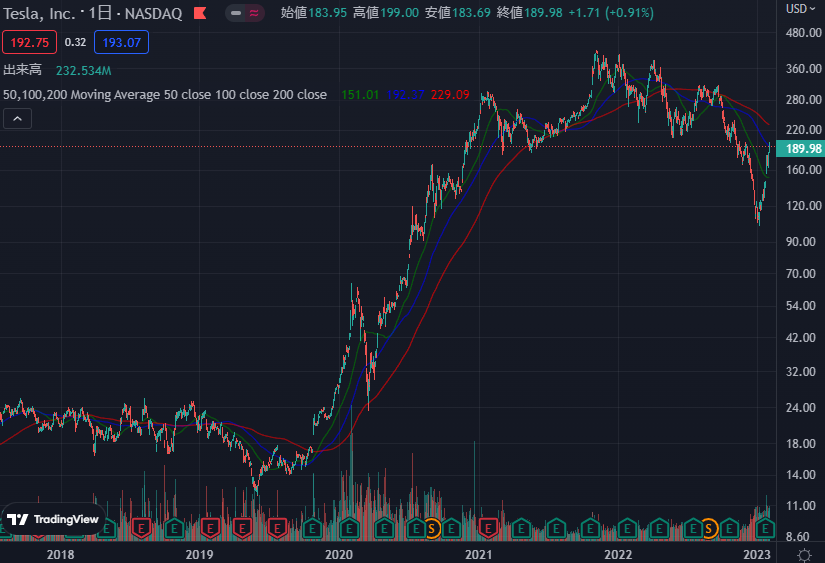
Task: Click the blue 192.37 moving average value
Action: [405, 95]
